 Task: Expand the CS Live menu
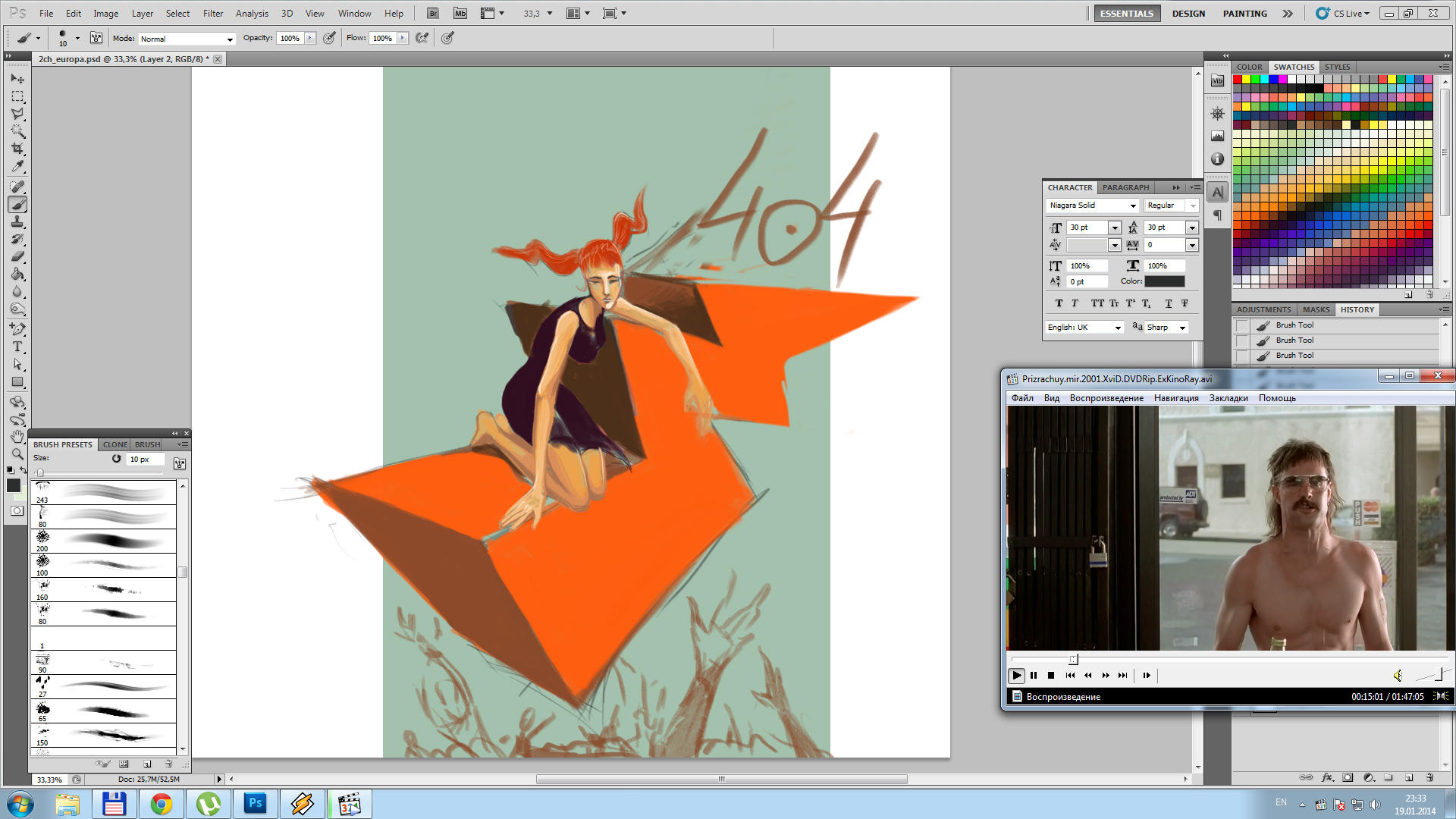(x=1343, y=13)
